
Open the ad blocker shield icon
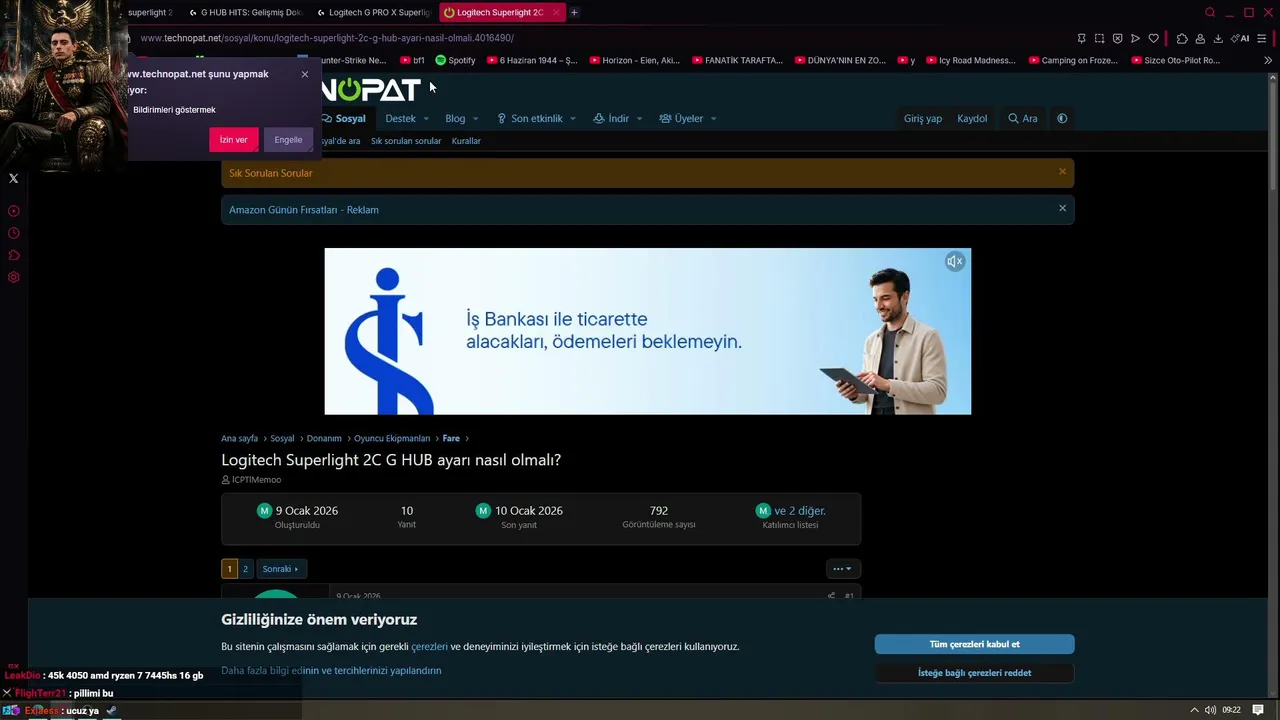[x=1117, y=38]
